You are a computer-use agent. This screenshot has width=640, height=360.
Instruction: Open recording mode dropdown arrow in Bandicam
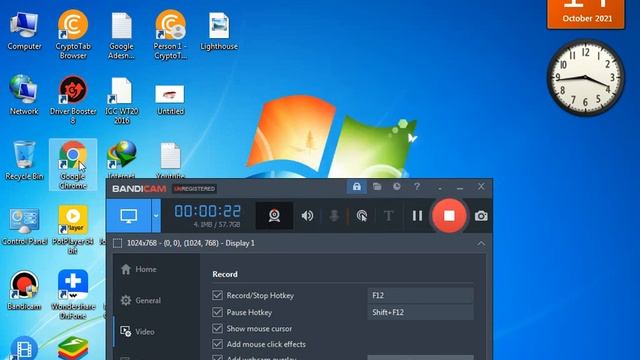tap(156, 216)
